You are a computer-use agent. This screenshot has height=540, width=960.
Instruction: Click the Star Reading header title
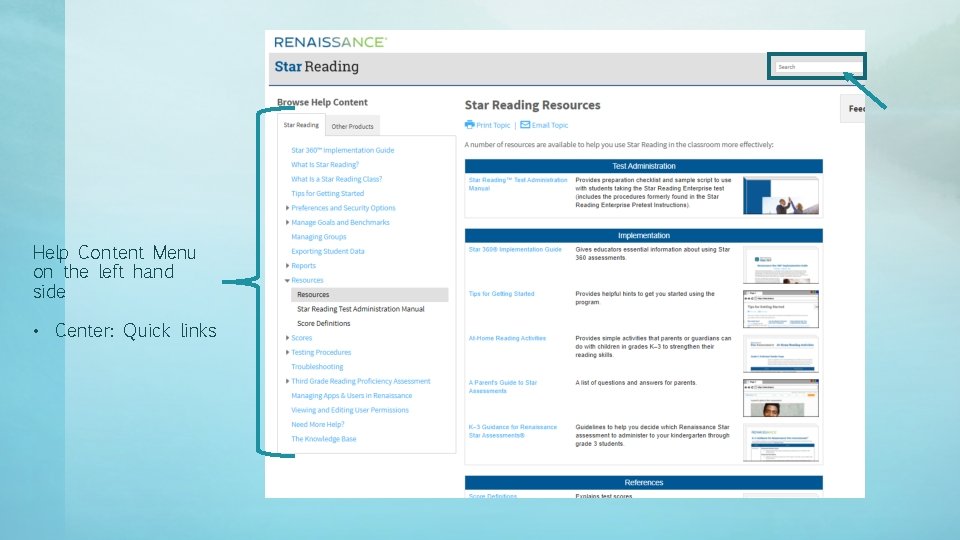click(x=317, y=67)
